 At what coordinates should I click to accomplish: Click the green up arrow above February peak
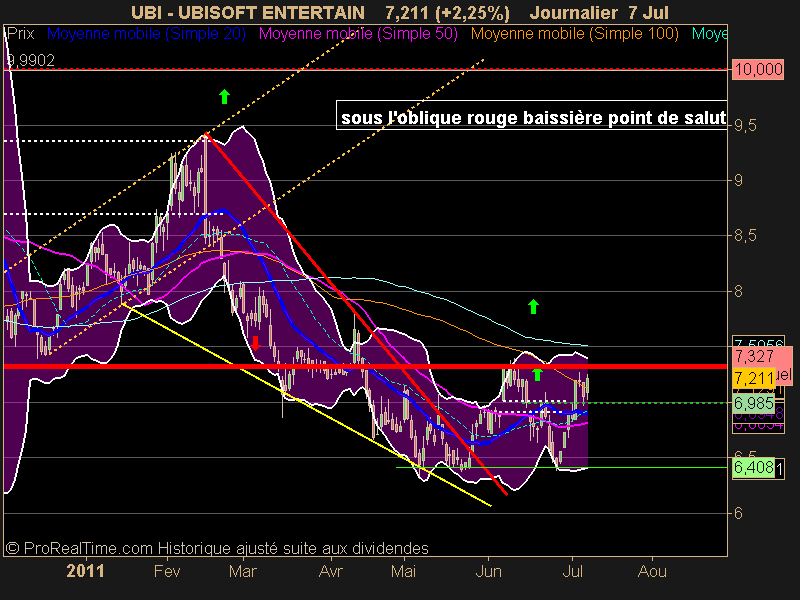224,96
